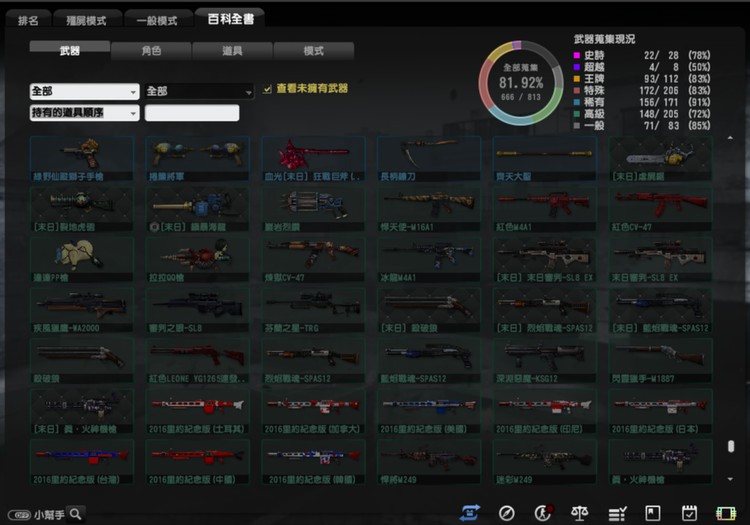Select 2016里約紀念版 (日本) weapon

click(661, 412)
